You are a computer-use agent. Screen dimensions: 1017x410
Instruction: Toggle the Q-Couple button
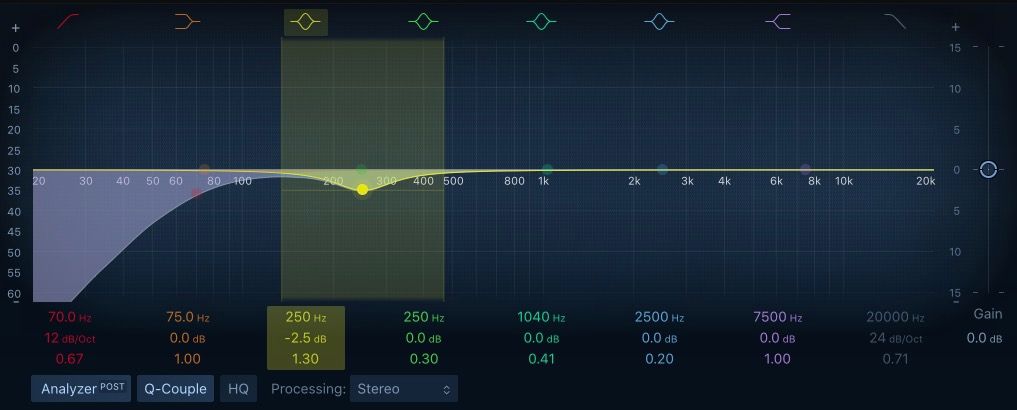click(175, 389)
